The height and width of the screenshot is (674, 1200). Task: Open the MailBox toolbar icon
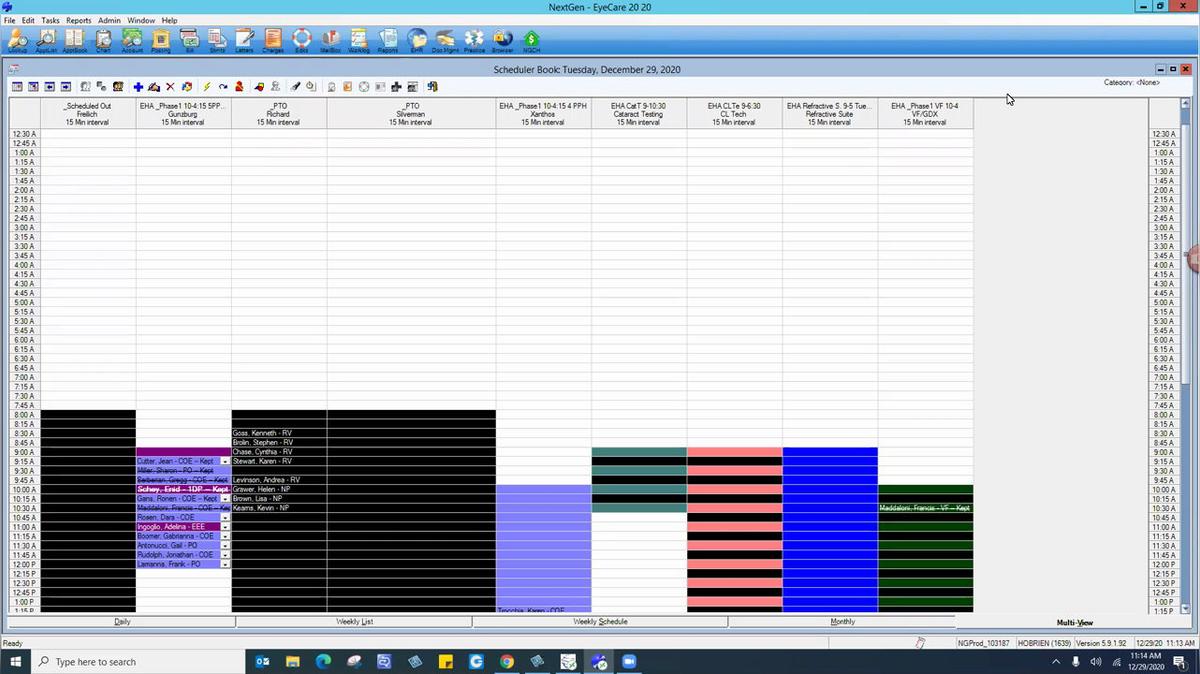tap(330, 40)
